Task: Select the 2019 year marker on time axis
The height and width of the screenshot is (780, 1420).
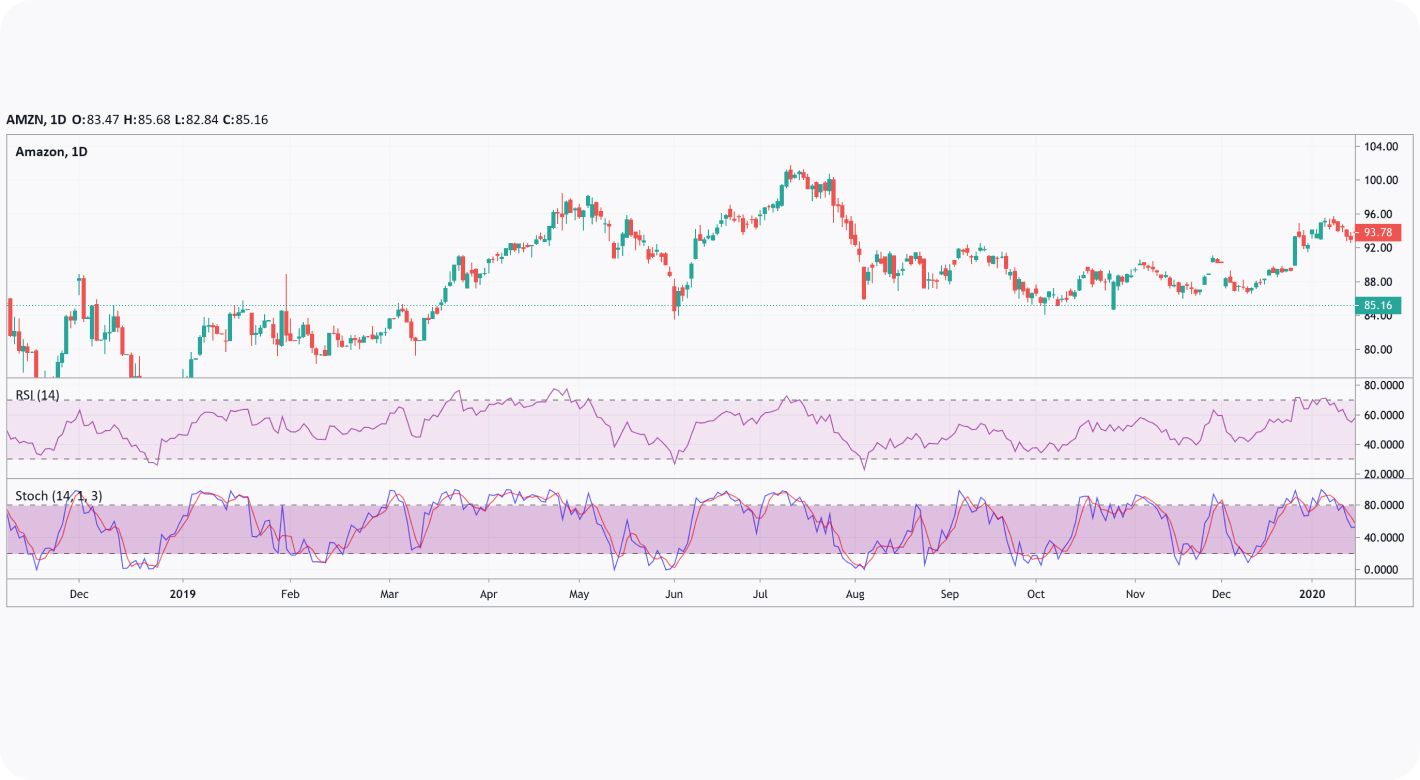Action: tap(182, 594)
